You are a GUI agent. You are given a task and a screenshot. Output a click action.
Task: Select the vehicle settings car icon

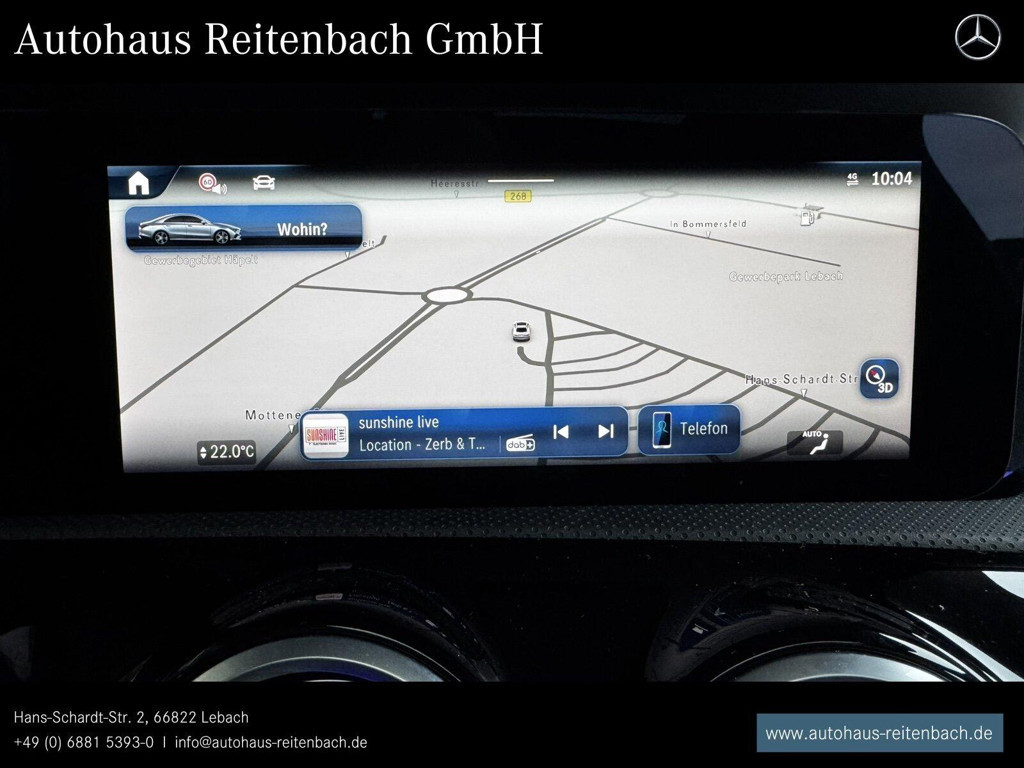[262, 184]
